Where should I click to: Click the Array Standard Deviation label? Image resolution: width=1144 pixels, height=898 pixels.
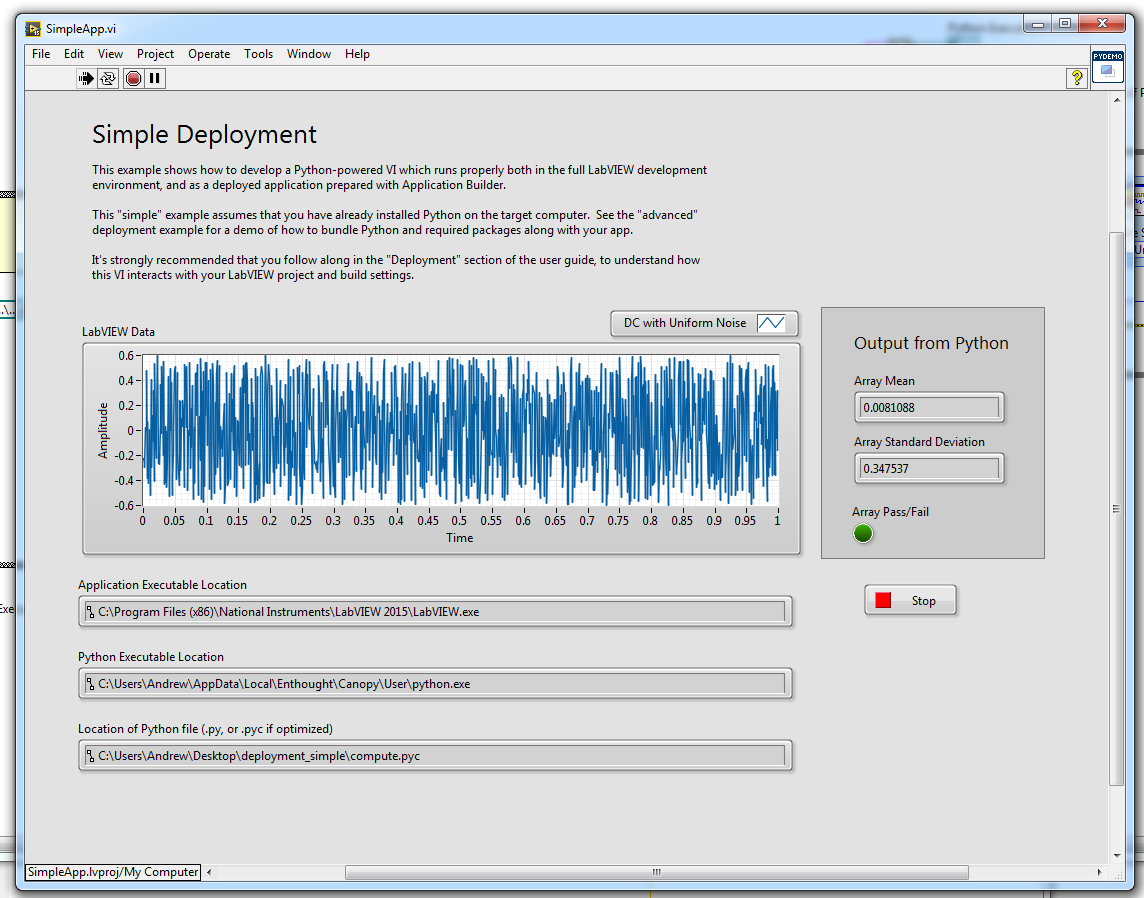point(919,442)
